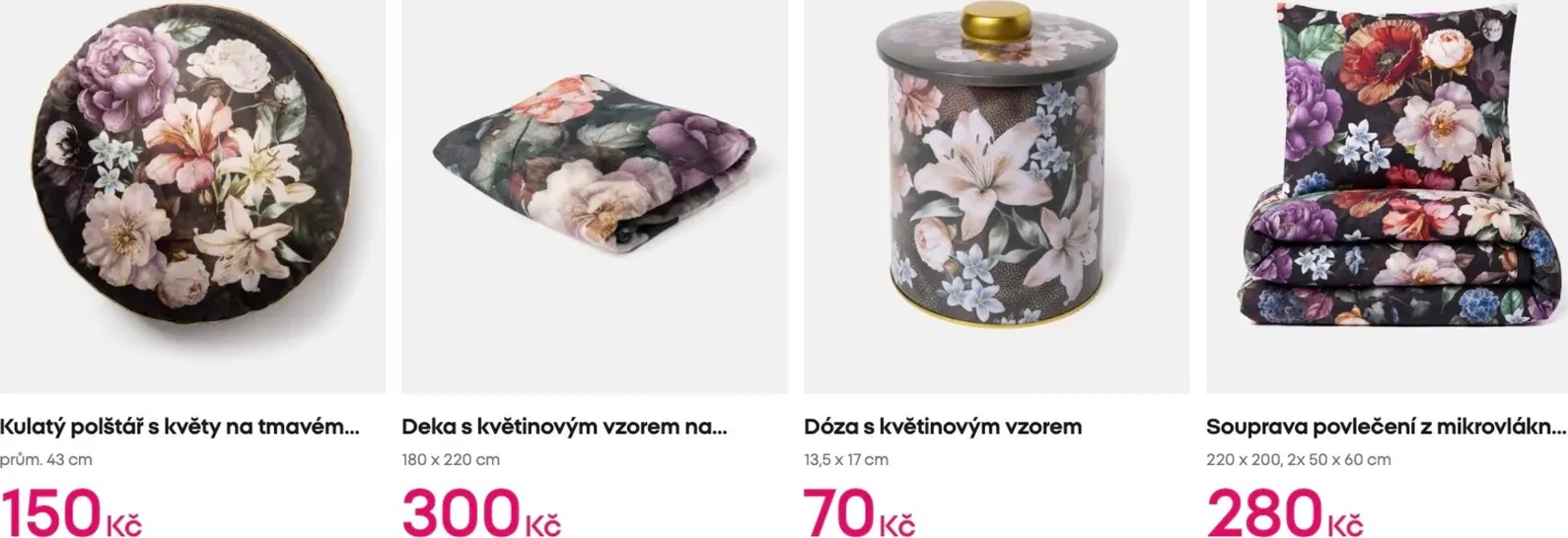This screenshot has height=538, width=1568.
Task: Open the 'Souprava povlečení z mikrovlákn...' title link
Action: point(1386,427)
